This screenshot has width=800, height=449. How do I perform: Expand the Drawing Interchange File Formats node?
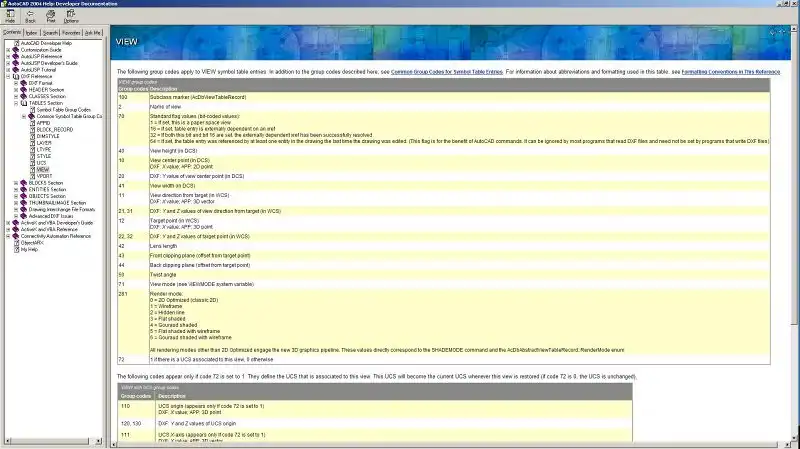[16, 209]
